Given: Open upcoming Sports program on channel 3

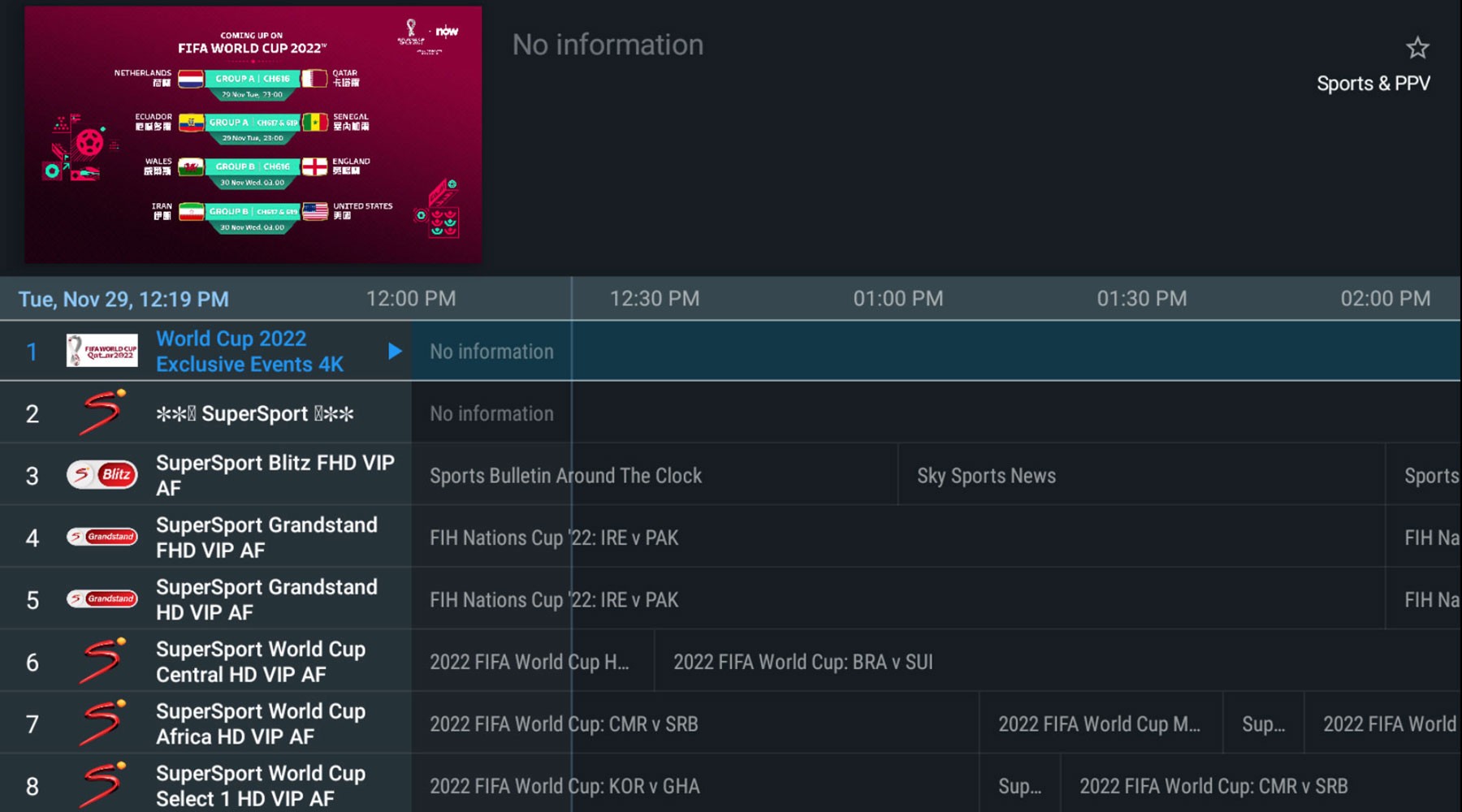Looking at the screenshot, I should tap(1423, 475).
